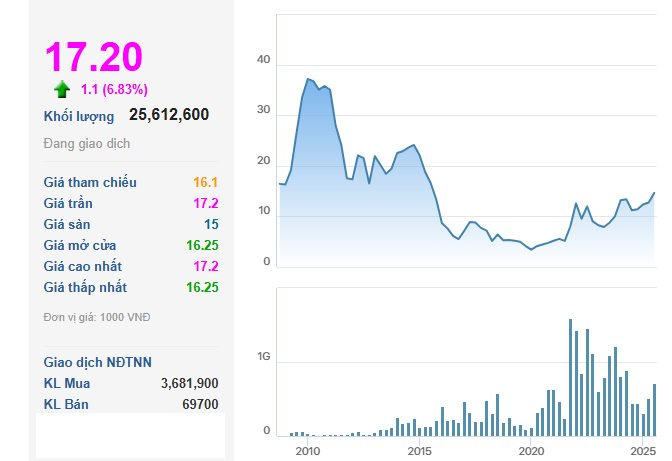Click the Giao dịch NĐTNN heading
The height and width of the screenshot is (461, 672).
98,362
